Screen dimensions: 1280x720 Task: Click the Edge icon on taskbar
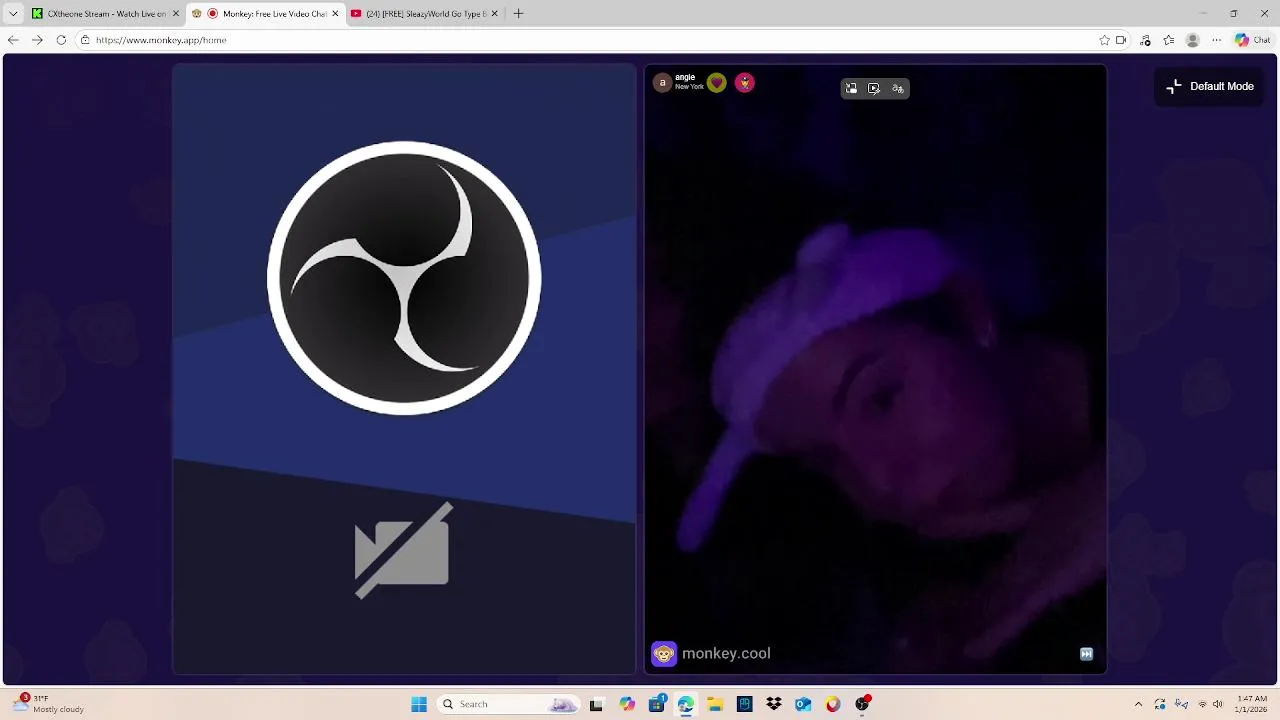pos(686,704)
